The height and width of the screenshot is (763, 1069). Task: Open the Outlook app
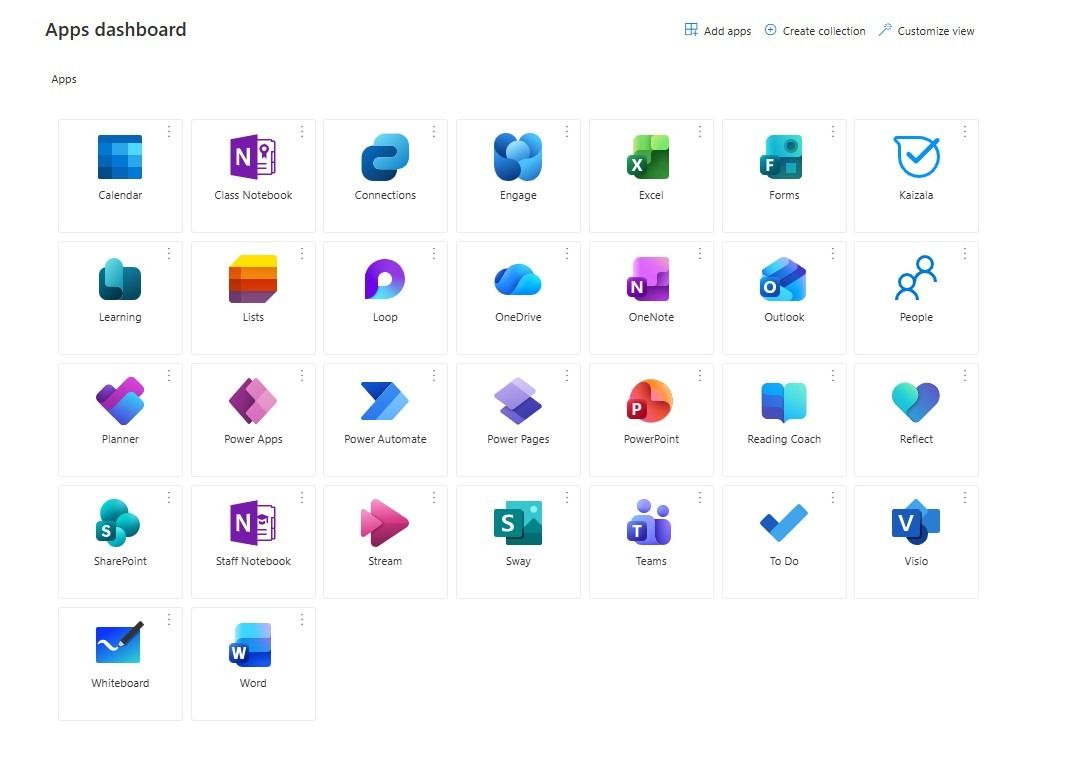coord(783,292)
